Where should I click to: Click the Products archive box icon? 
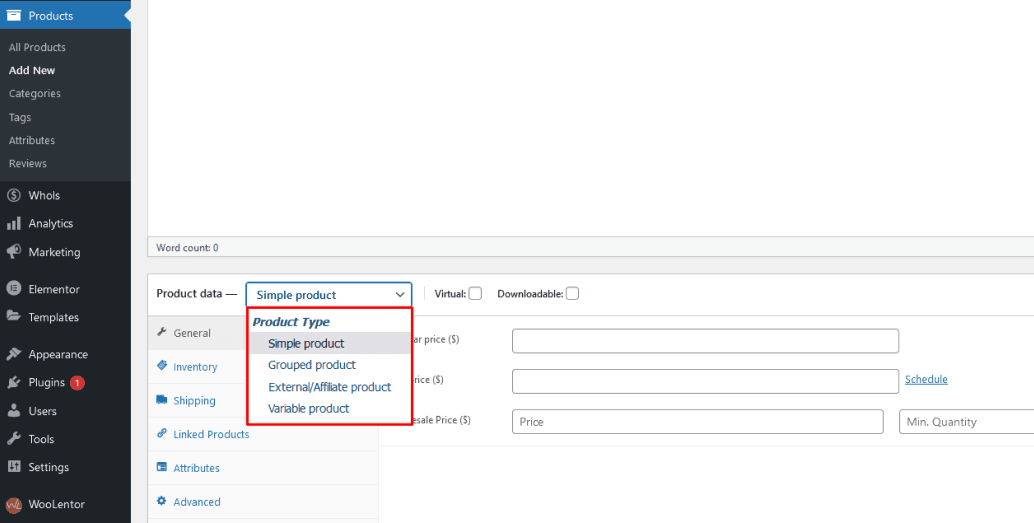coord(14,16)
